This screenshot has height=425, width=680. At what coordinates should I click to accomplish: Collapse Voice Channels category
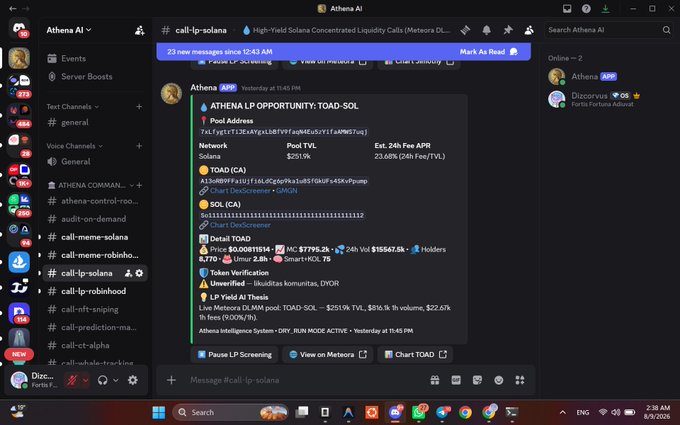75,146
